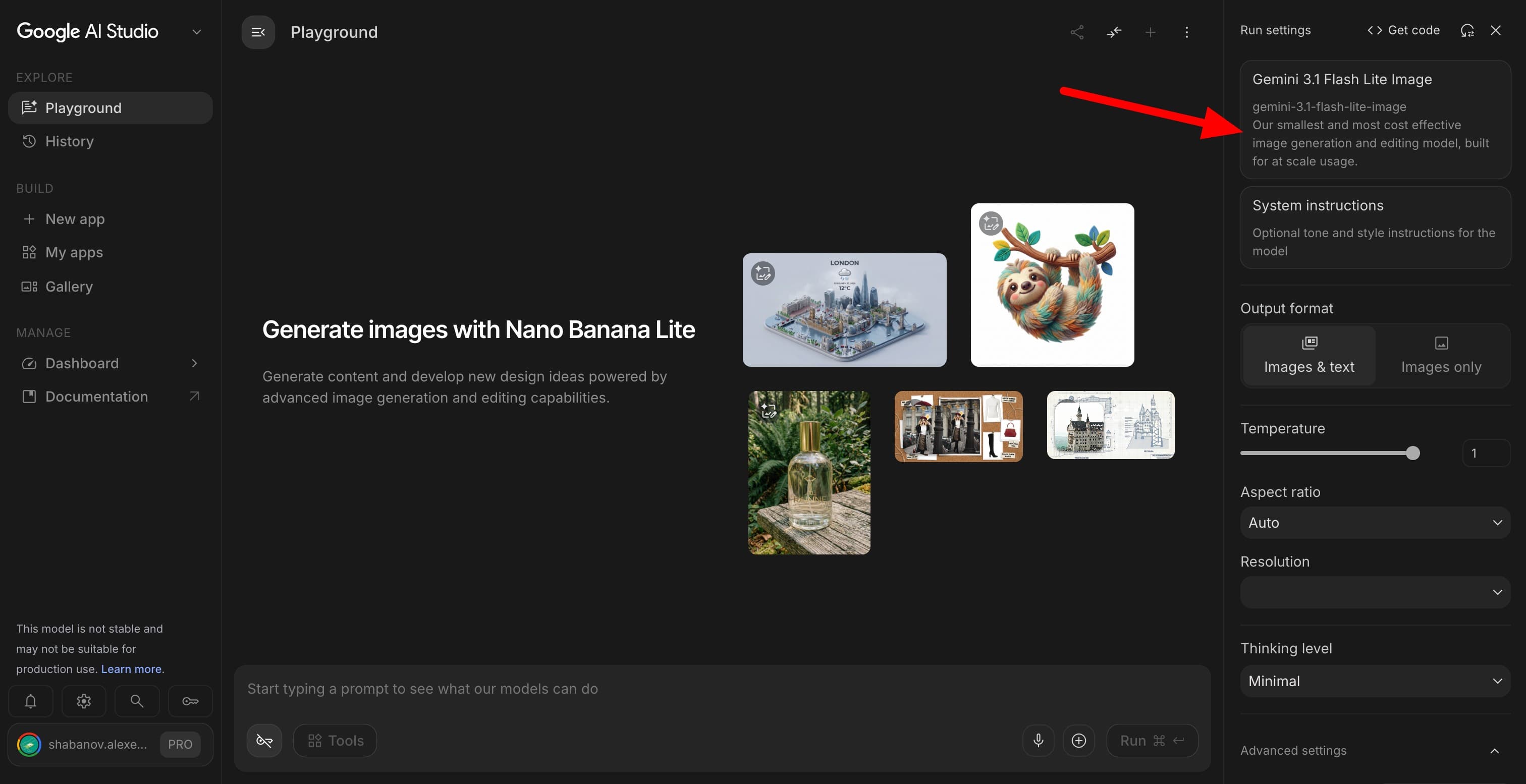
Task: Click the Temperature slider handle
Action: coord(1413,453)
